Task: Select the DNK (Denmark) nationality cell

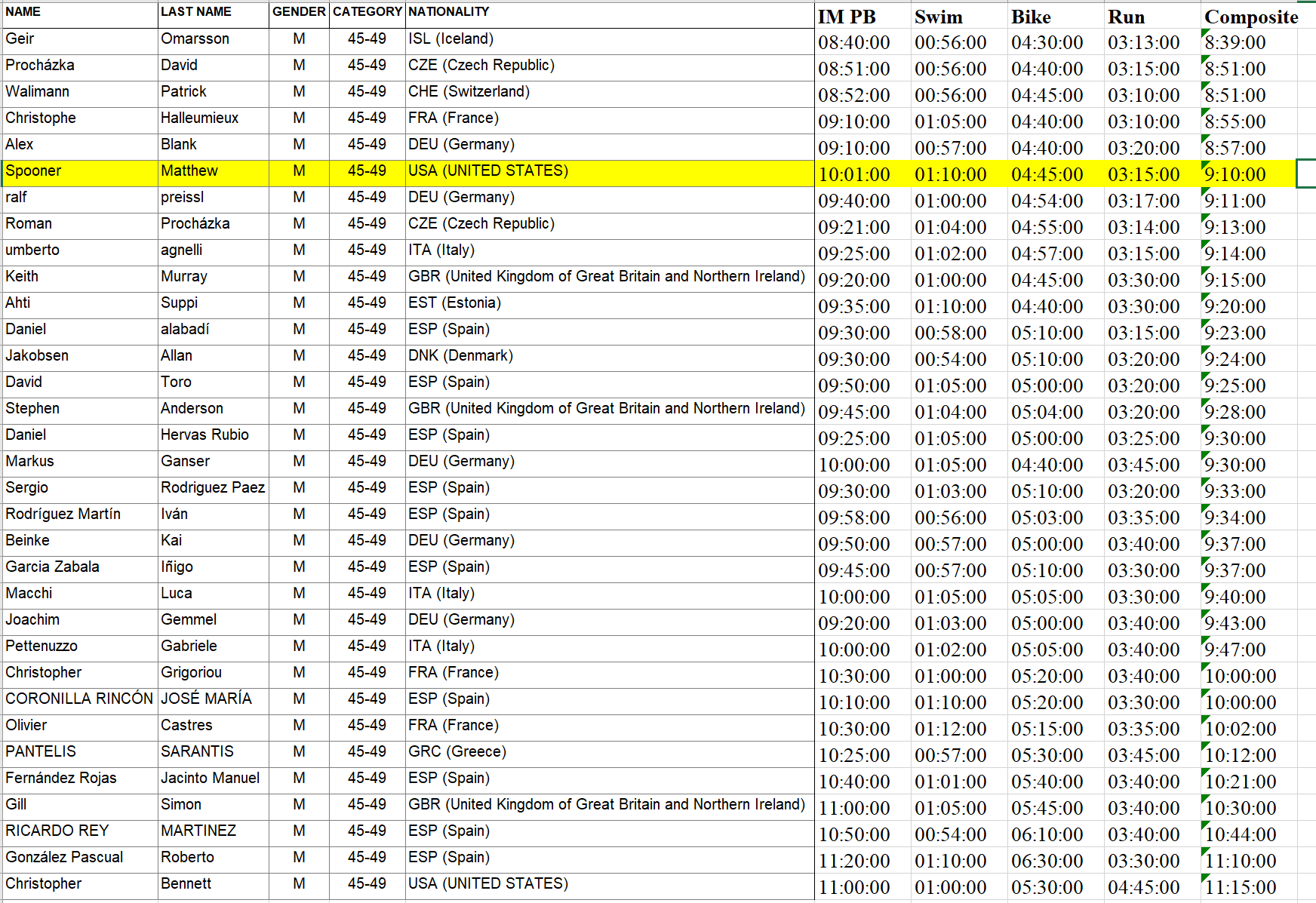Action: tap(610, 358)
